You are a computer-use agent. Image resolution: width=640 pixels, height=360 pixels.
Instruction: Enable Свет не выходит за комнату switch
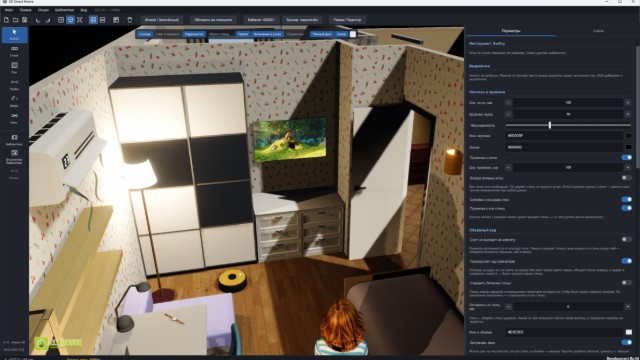point(626,239)
